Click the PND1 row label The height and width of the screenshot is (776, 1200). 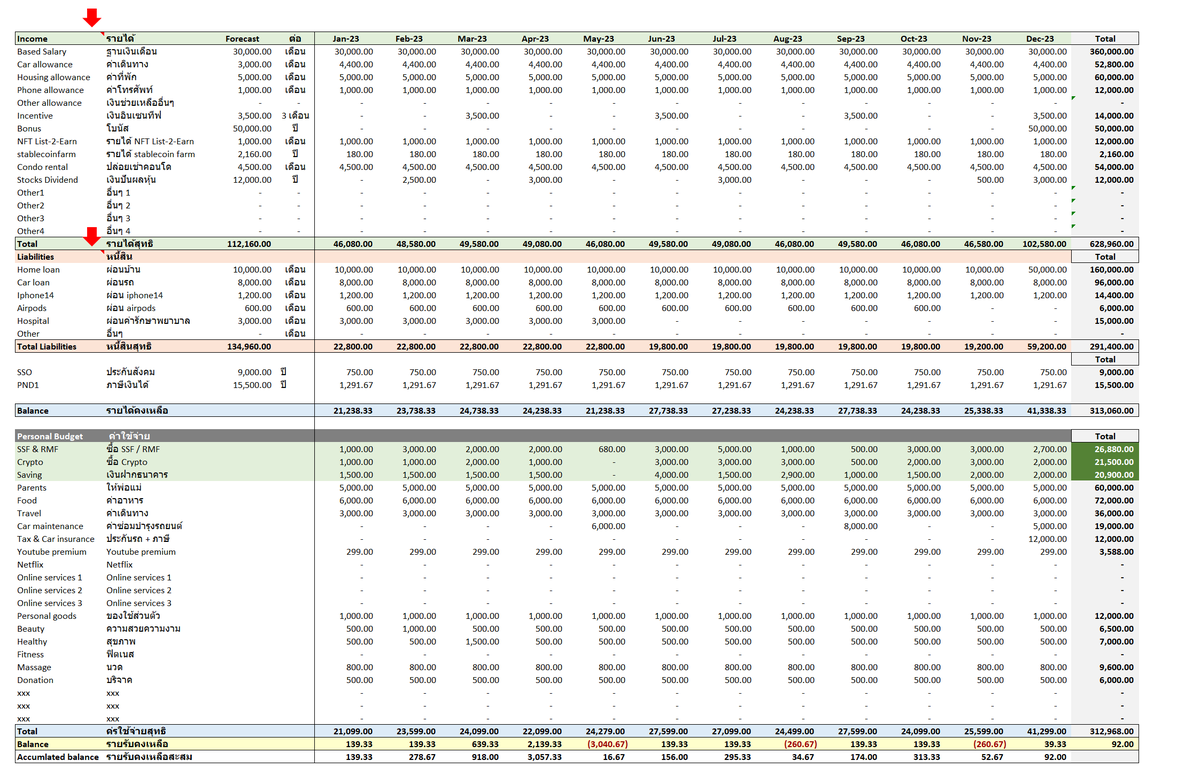tap(28, 385)
